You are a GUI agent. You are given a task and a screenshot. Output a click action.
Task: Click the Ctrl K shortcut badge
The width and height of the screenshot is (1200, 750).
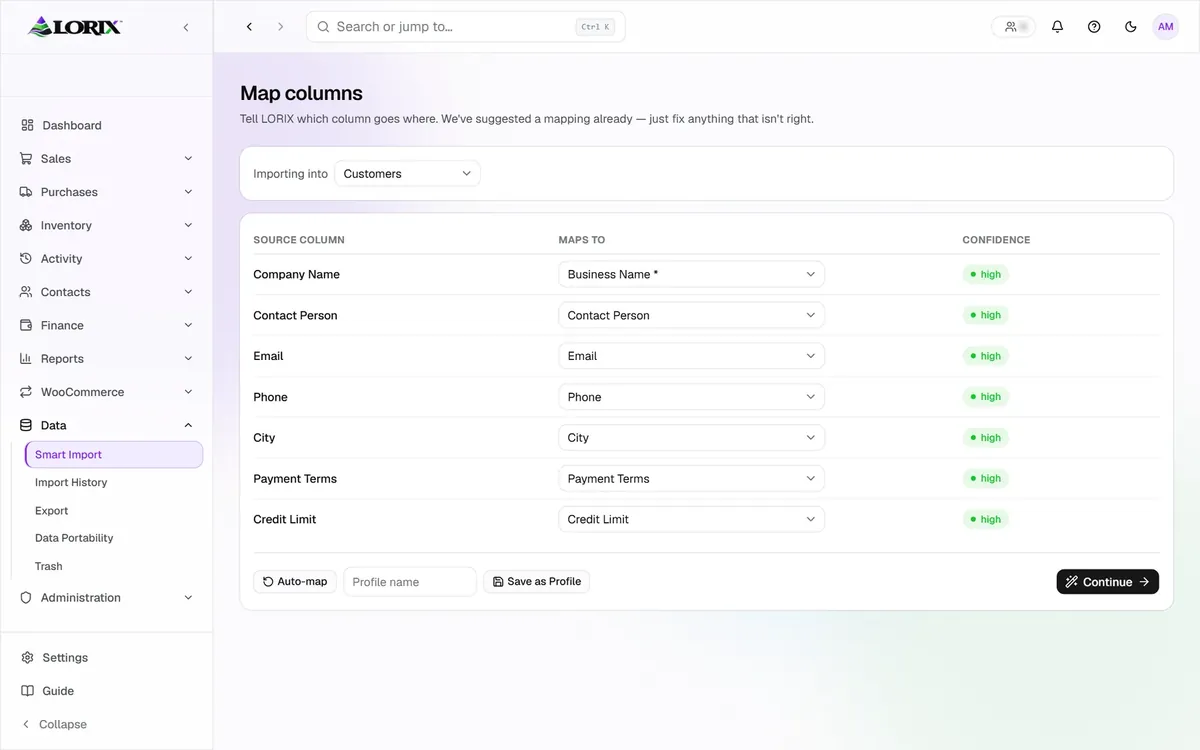(595, 27)
